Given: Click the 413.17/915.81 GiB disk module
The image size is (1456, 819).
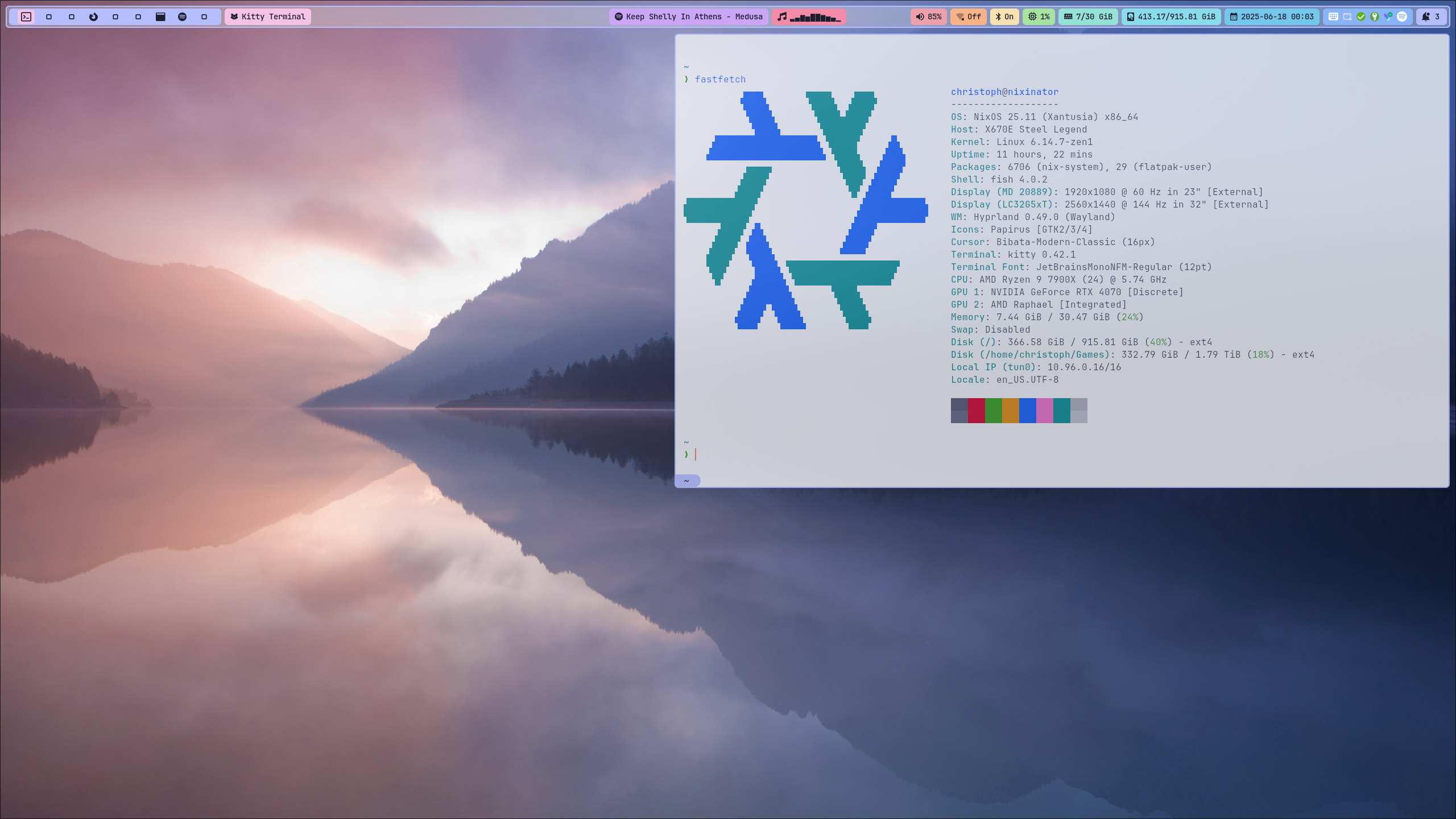Looking at the screenshot, I should [1171, 16].
